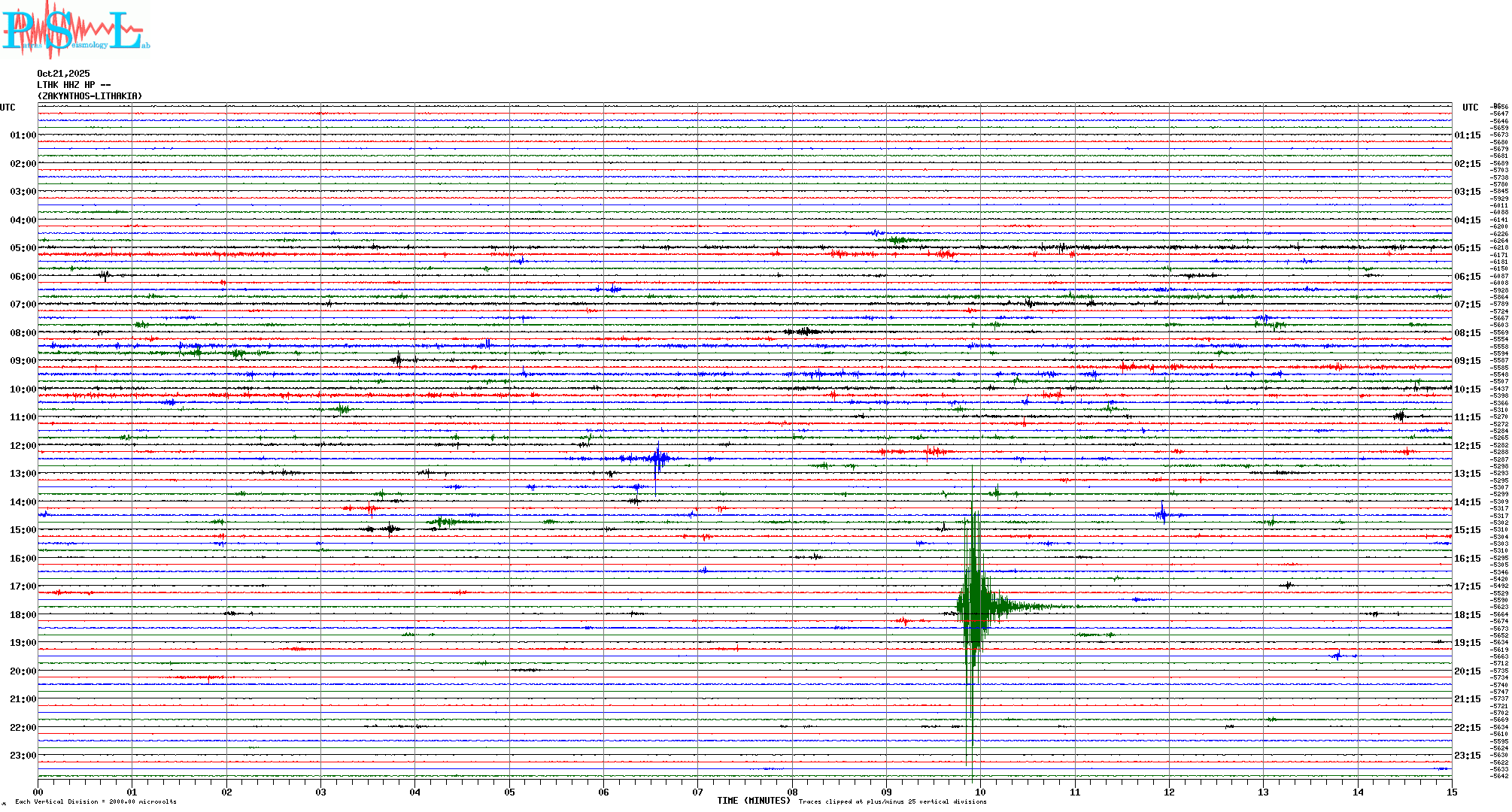Select the 18:00 hour label on left axis
The height and width of the screenshot is (812, 1512).
click(x=23, y=615)
